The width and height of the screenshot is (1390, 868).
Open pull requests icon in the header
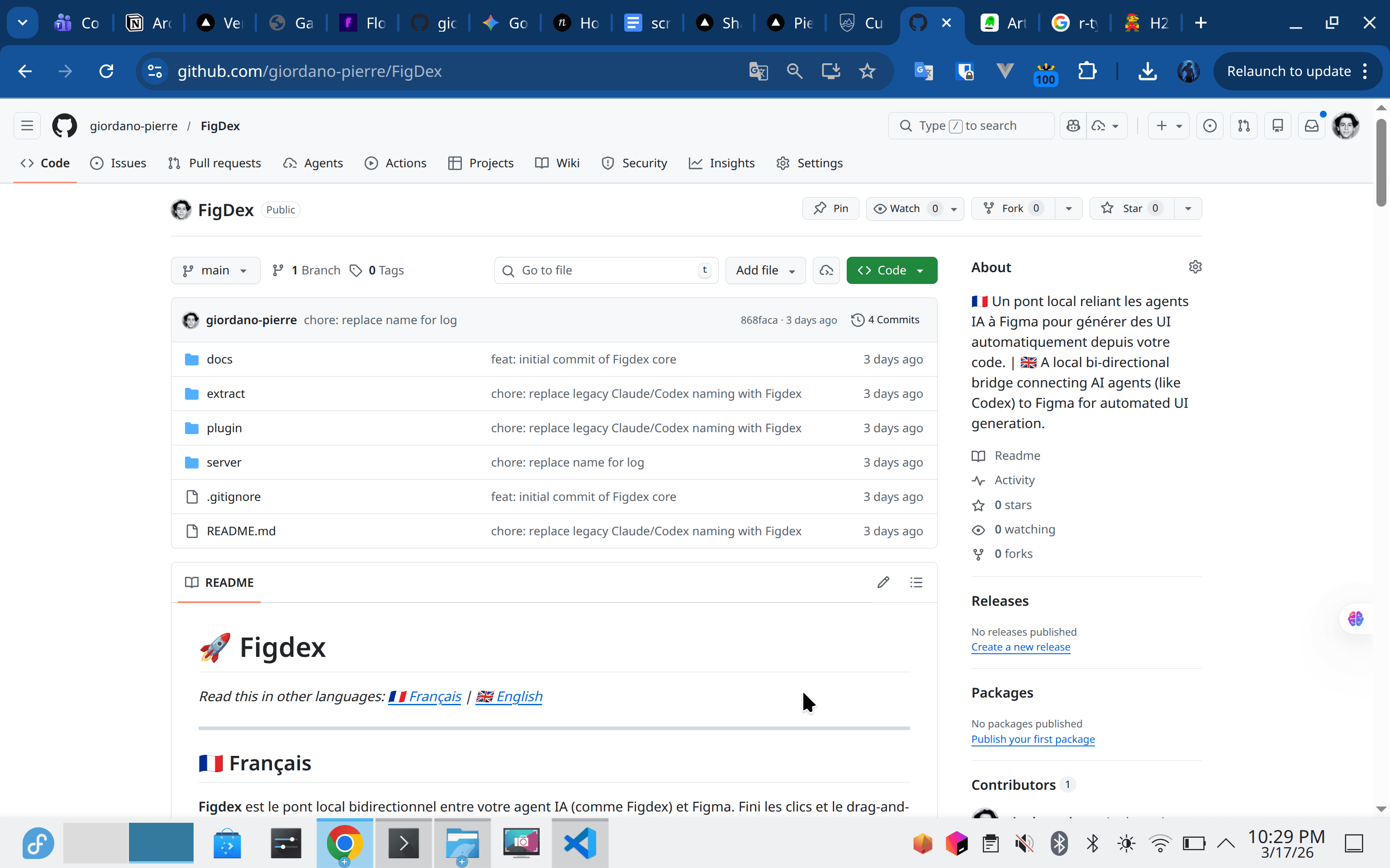coord(1243,125)
